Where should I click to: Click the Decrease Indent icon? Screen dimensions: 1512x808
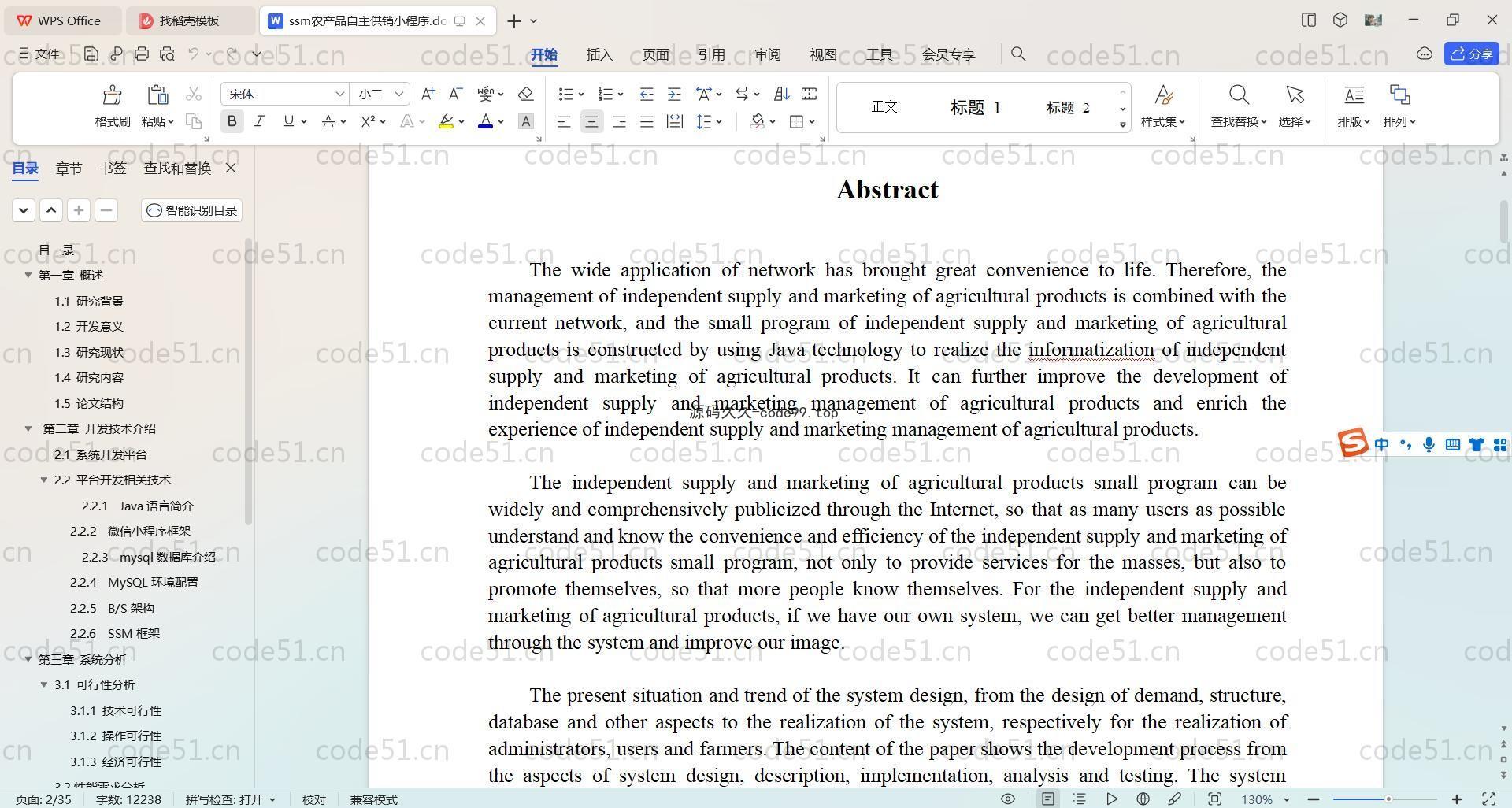[647, 94]
